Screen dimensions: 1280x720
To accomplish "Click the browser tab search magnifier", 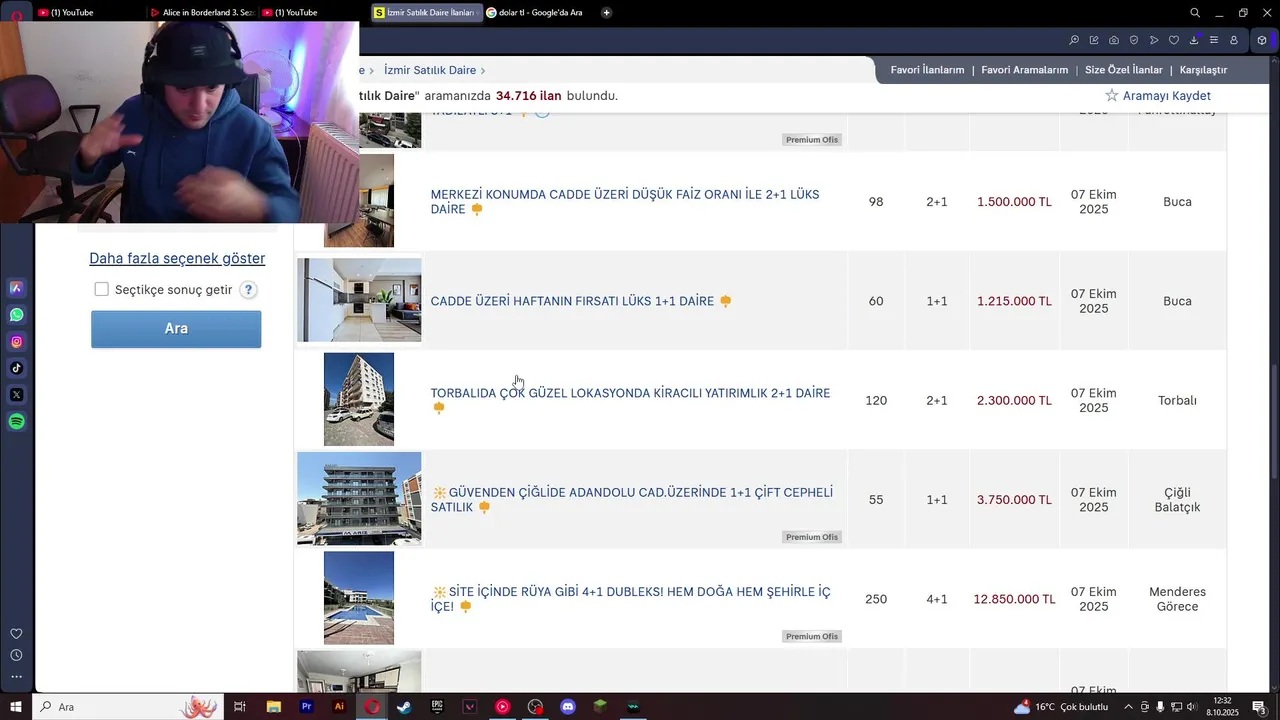I will coord(1195,13).
